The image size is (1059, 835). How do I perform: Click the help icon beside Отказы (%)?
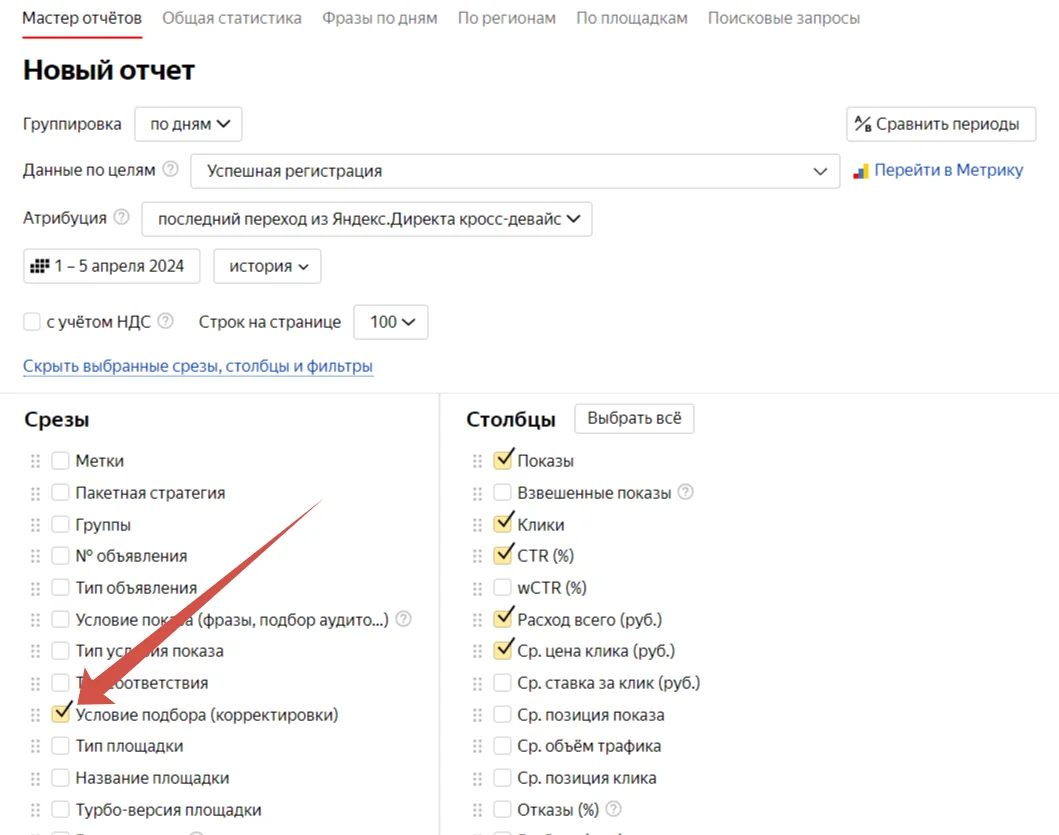[x=613, y=808]
